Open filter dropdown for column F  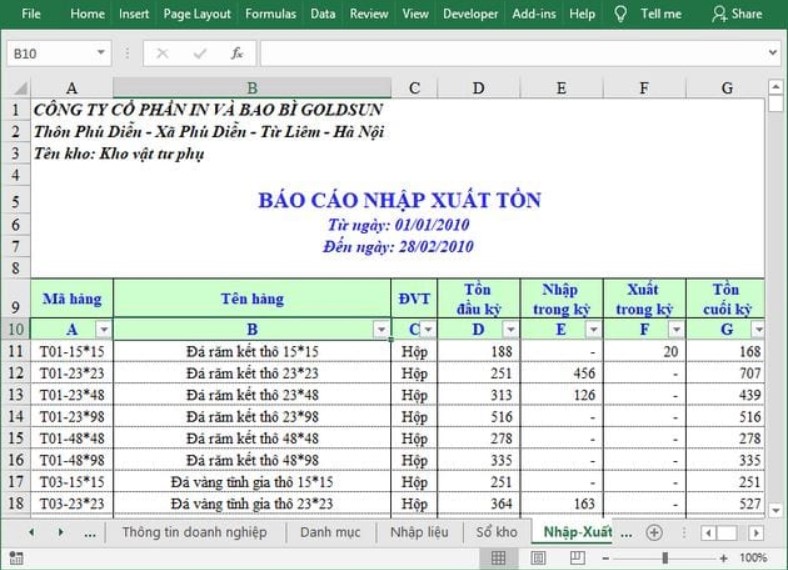point(676,330)
